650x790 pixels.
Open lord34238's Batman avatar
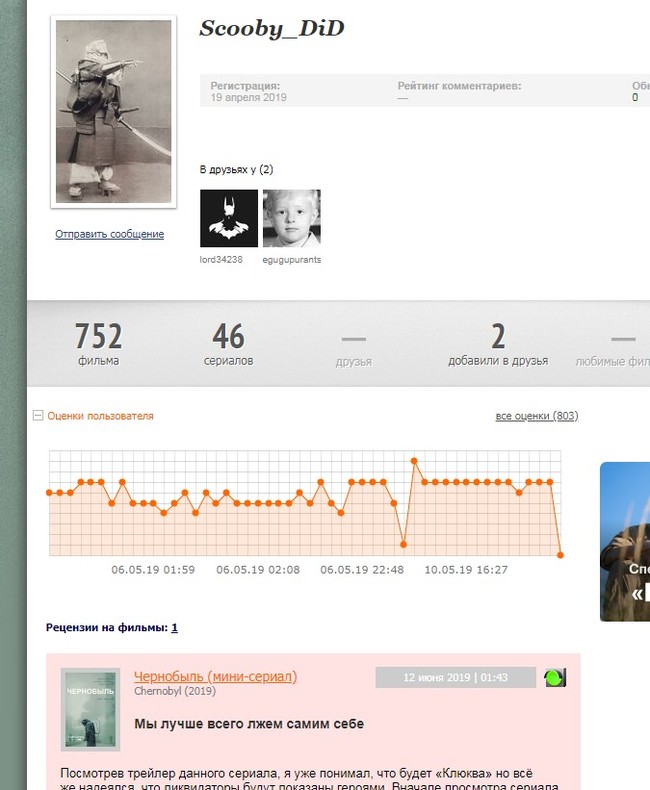point(229,218)
